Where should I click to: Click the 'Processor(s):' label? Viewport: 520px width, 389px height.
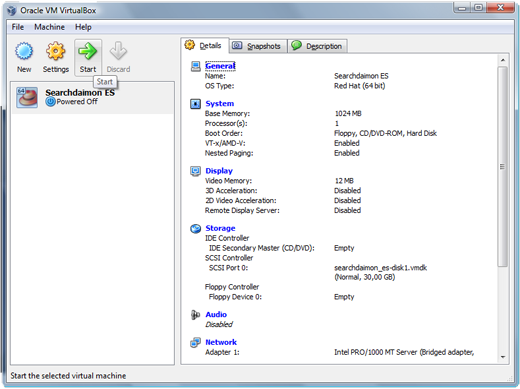[x=226, y=124]
